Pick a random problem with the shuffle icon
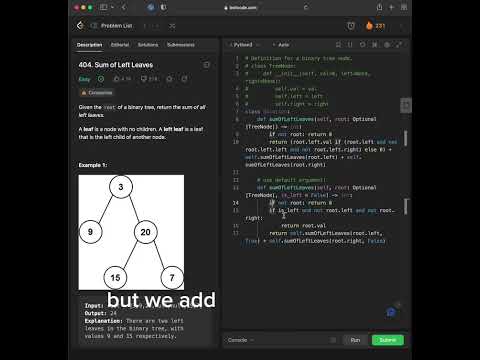Screen dimensions: 480x360 (x=172, y=26)
